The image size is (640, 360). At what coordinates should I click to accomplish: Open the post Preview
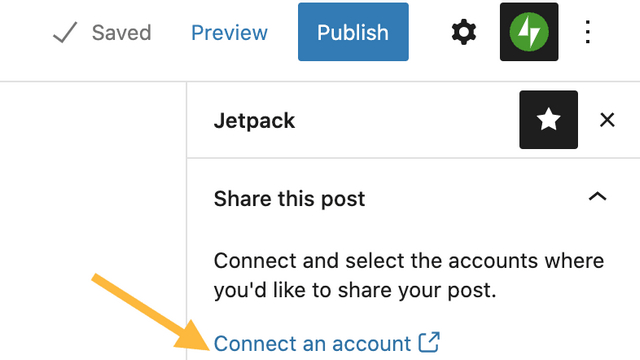click(x=229, y=33)
